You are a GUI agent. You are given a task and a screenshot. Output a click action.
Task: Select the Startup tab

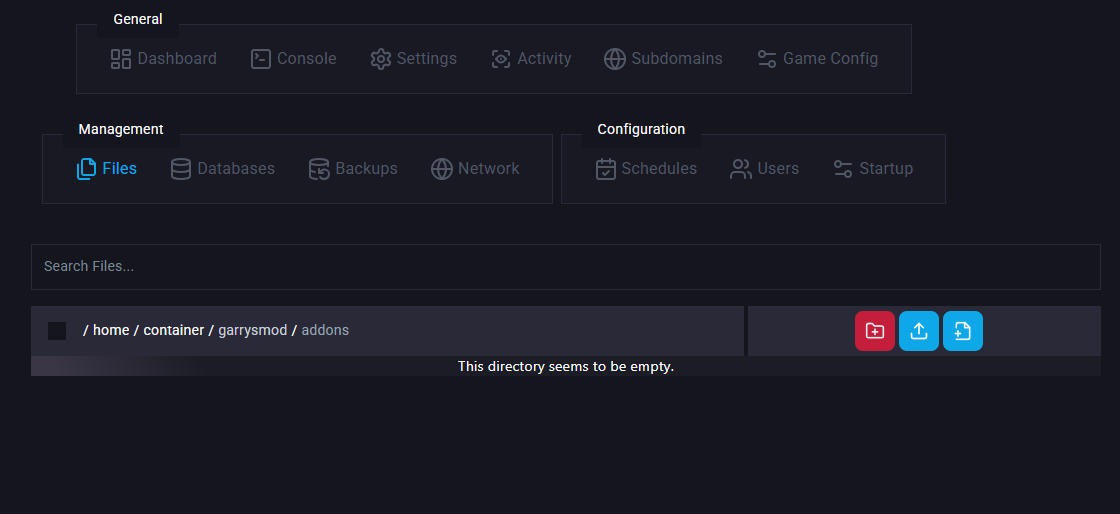[x=873, y=169]
